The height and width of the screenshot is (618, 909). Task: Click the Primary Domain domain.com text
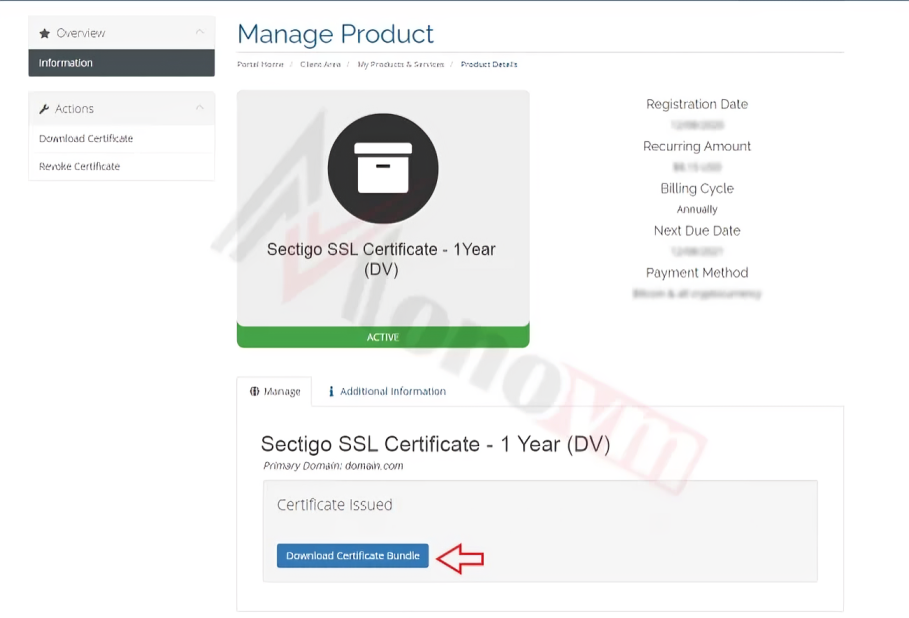point(333,466)
